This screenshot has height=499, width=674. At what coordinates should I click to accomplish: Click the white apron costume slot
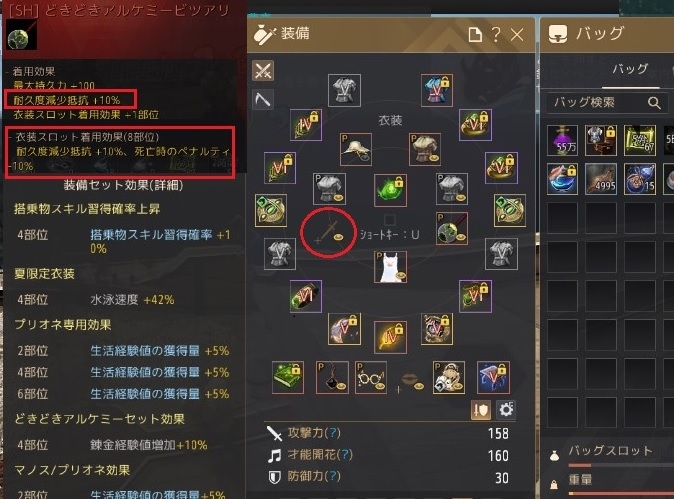390,267
